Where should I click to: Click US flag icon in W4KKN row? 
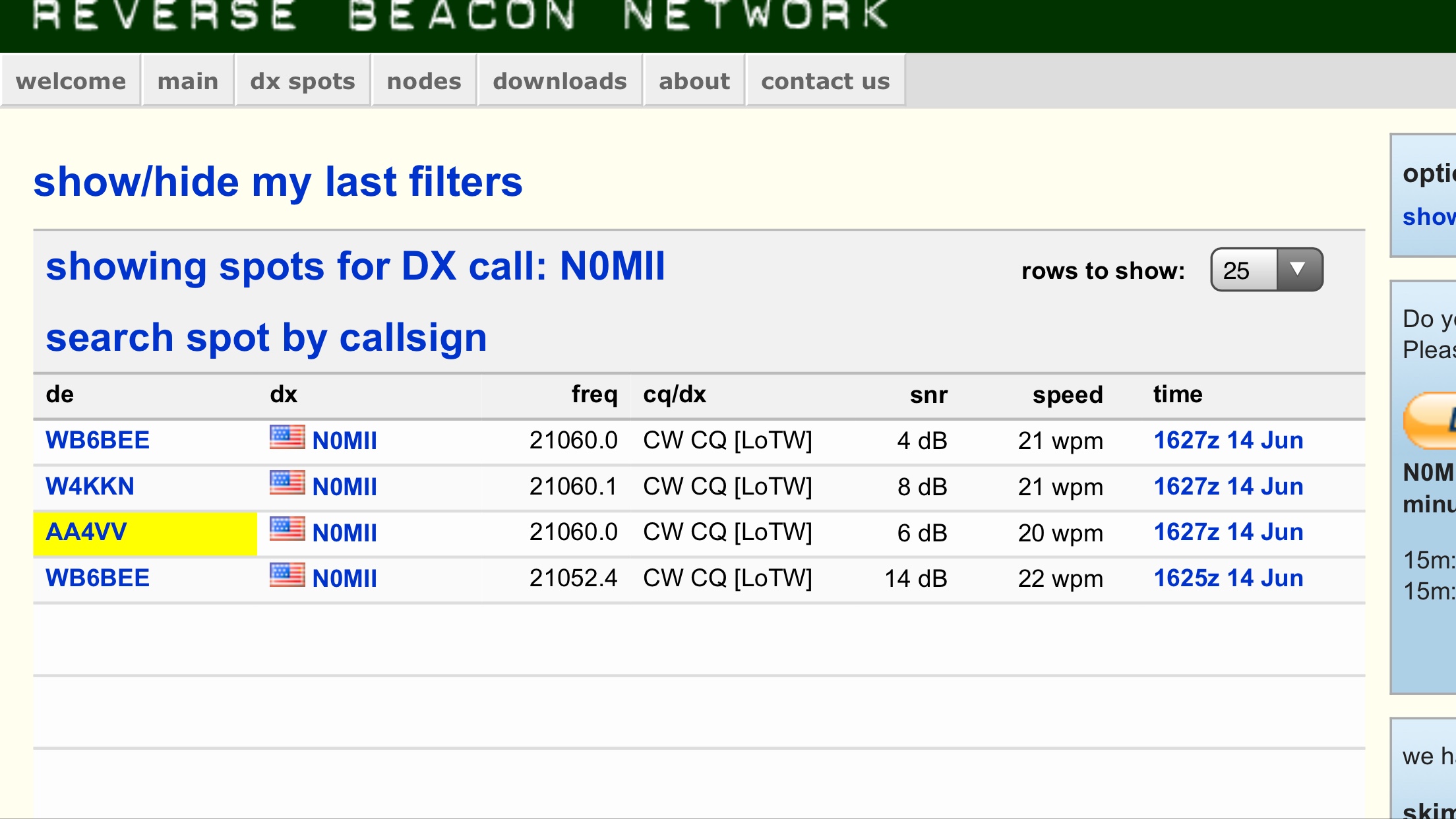287,483
